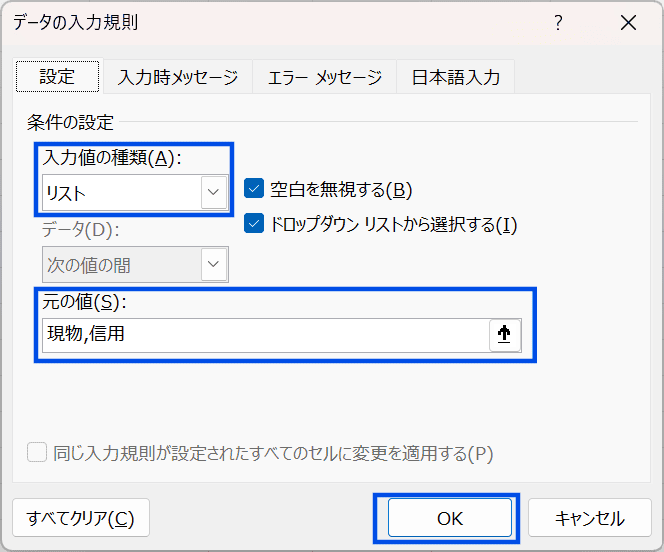Toggle the 空白を無視する checkbox
The height and width of the screenshot is (552, 664).
(x=254, y=189)
